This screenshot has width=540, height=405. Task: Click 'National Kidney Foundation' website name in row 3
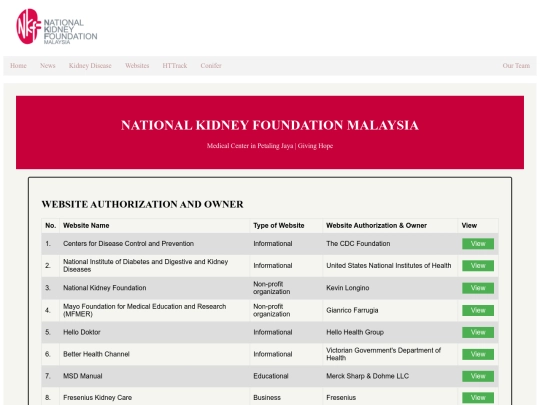[x=105, y=288]
